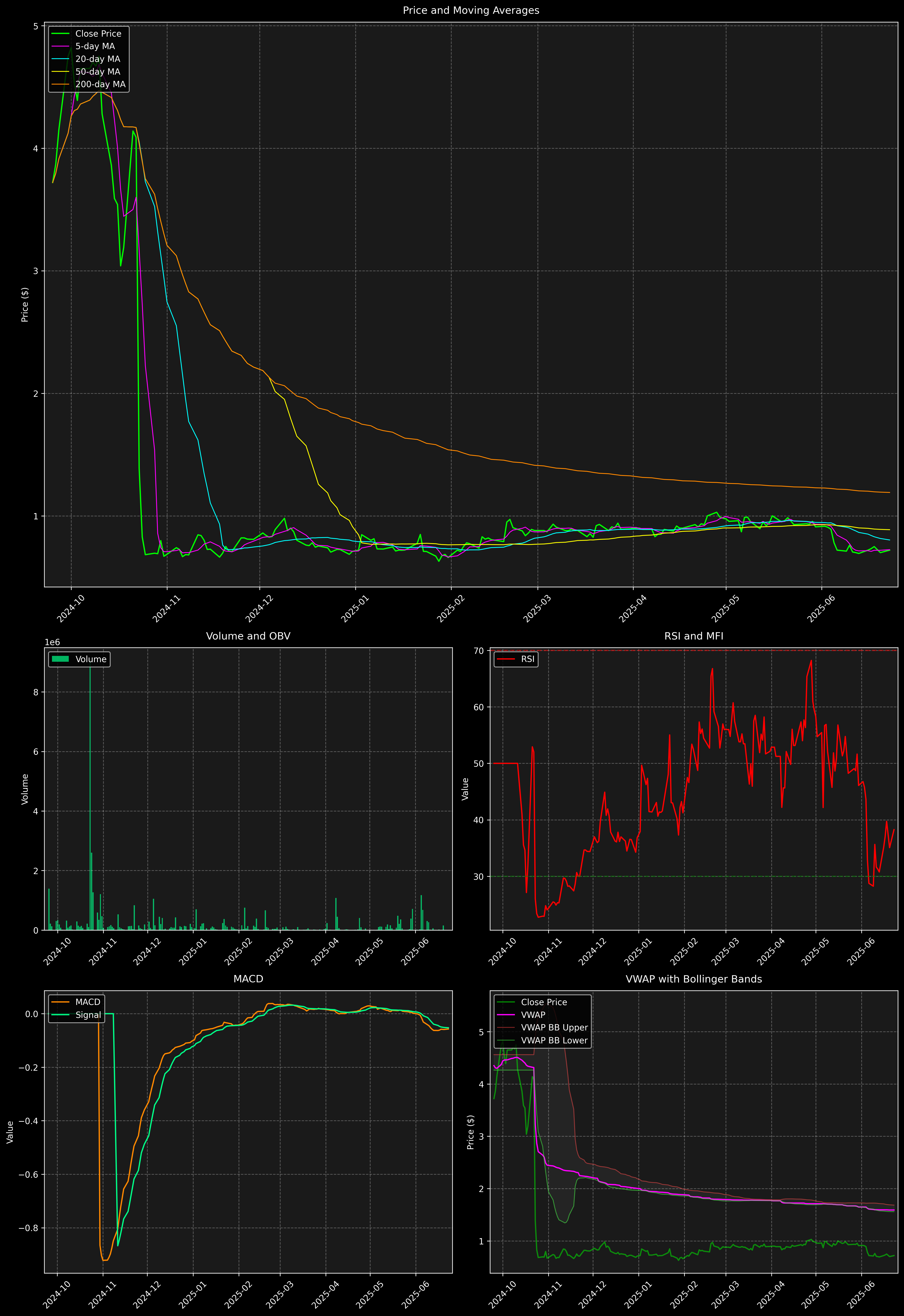Image resolution: width=904 pixels, height=1316 pixels.
Task: Click the "2024-12" x-axis tick on the top chart
Action: 259,609
